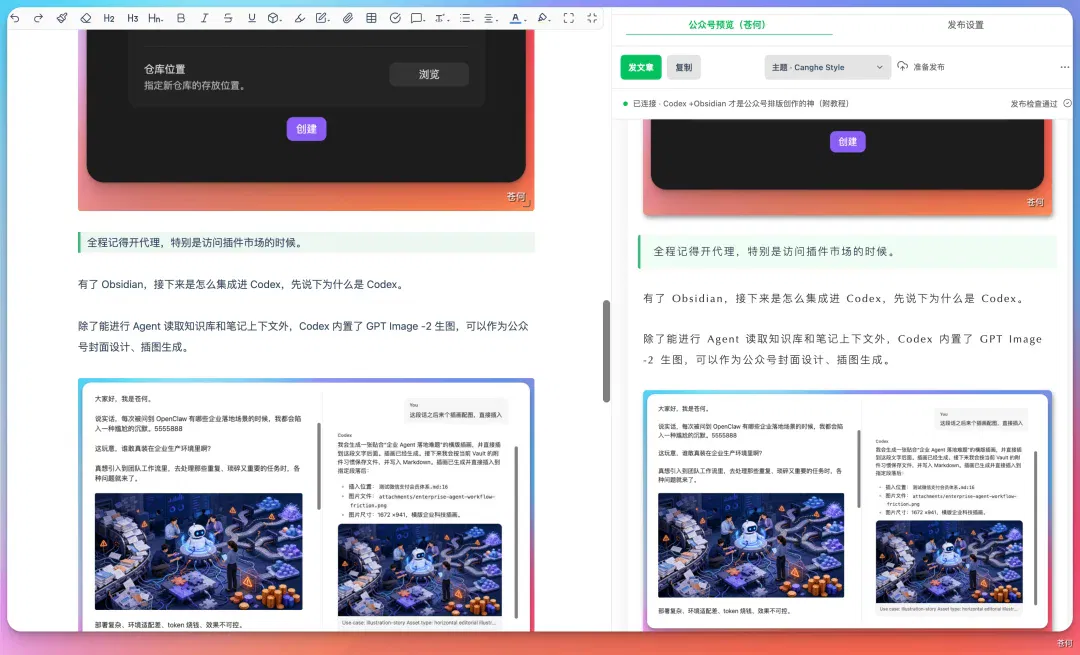This screenshot has height=655, width=1080.
Task: Collapse the editor with shrink icon
Action: 592,18
